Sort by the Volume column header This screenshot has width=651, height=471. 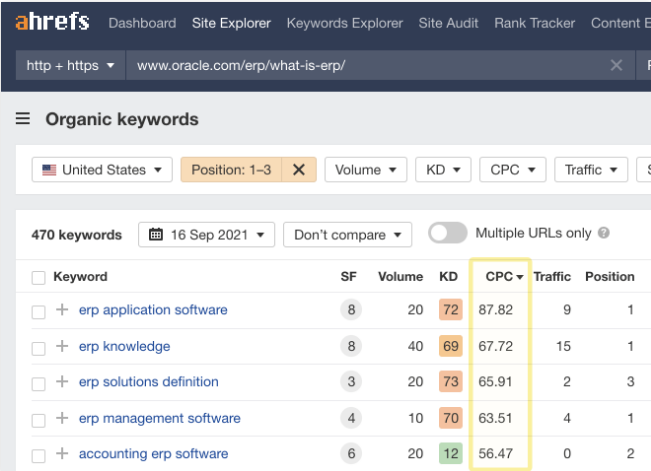tap(400, 277)
